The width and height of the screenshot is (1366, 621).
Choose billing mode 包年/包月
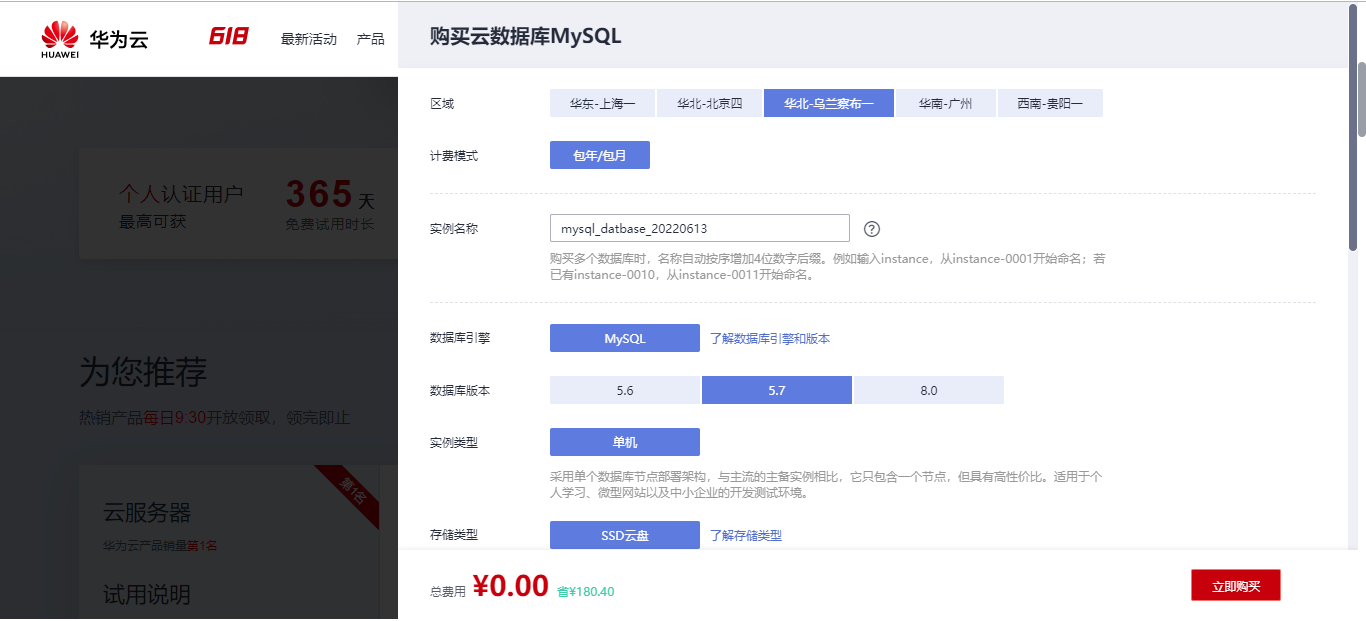(600, 155)
